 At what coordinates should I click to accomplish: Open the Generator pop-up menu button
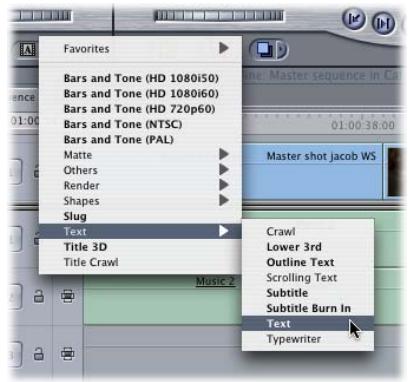pyautogui.click(x=27, y=50)
